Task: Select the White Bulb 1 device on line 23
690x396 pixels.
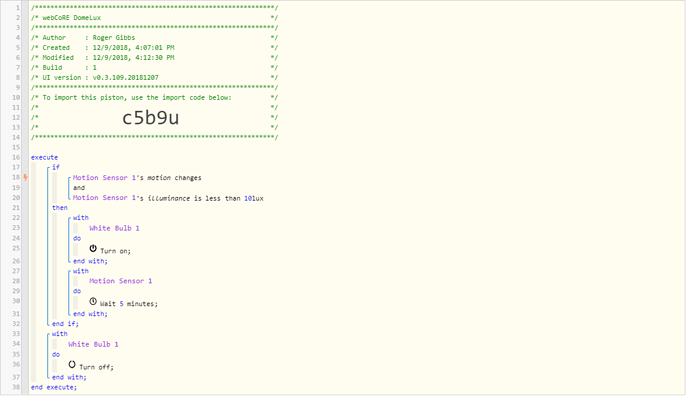Action: point(114,228)
